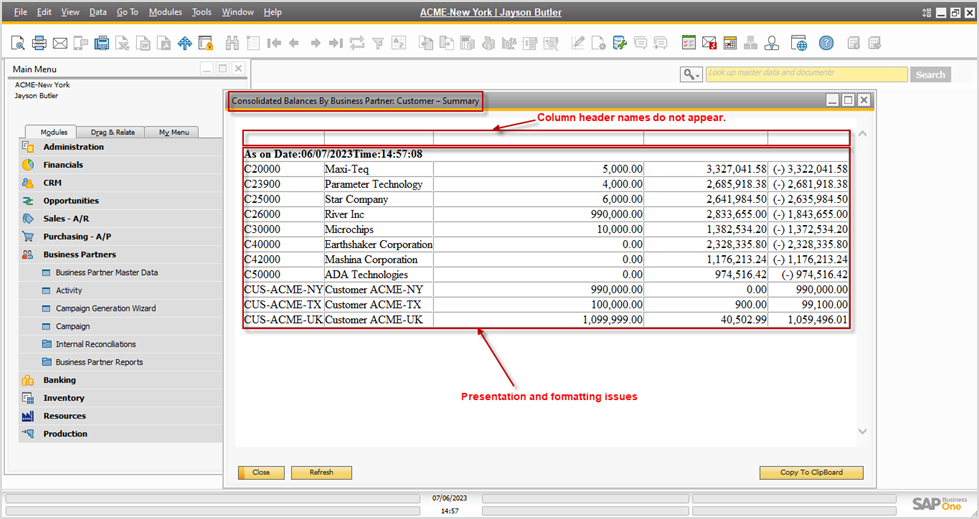
Task: Click the Launch Application blue arrows icon
Action: pyautogui.click(x=184, y=43)
